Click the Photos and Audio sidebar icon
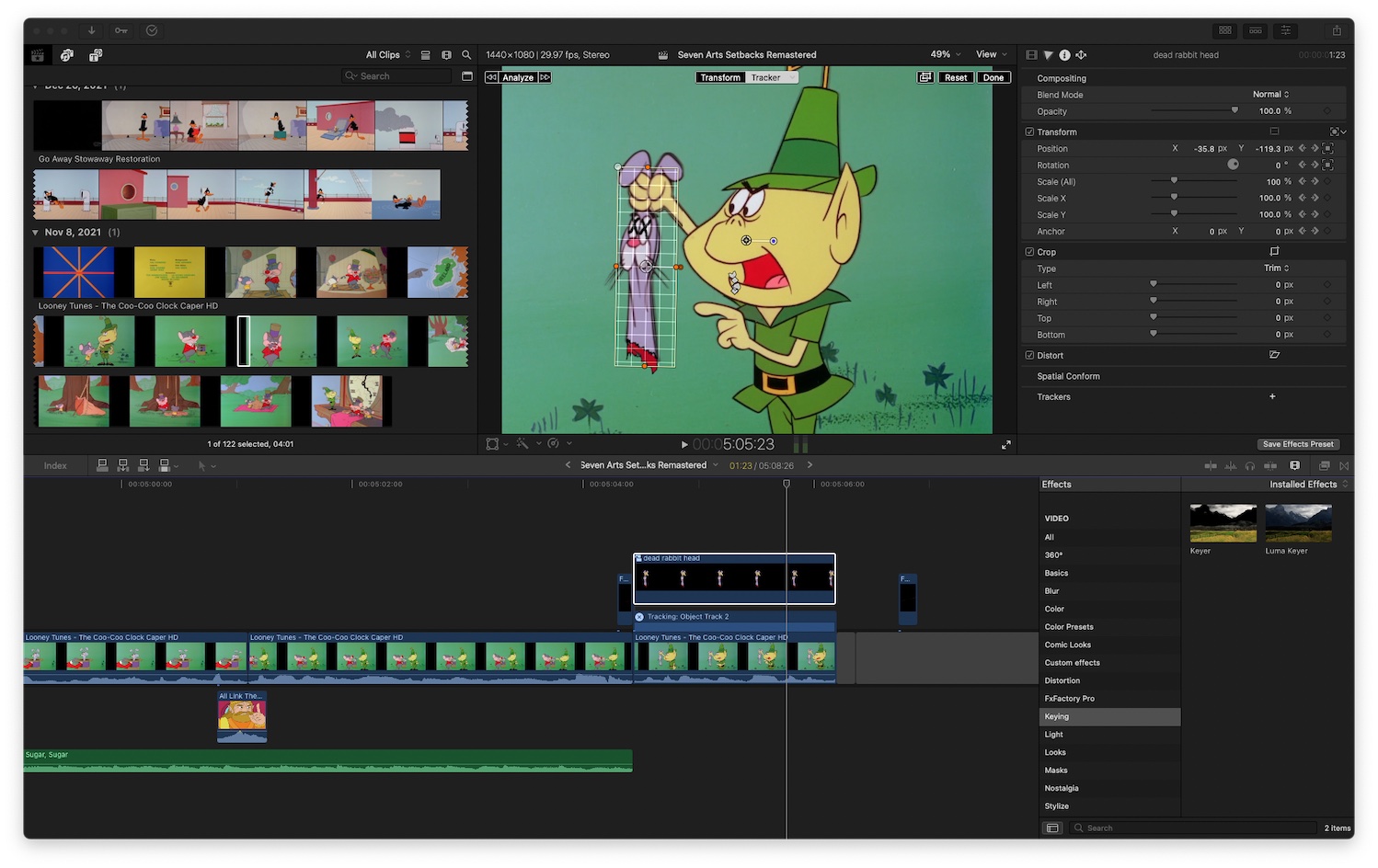 [66, 55]
